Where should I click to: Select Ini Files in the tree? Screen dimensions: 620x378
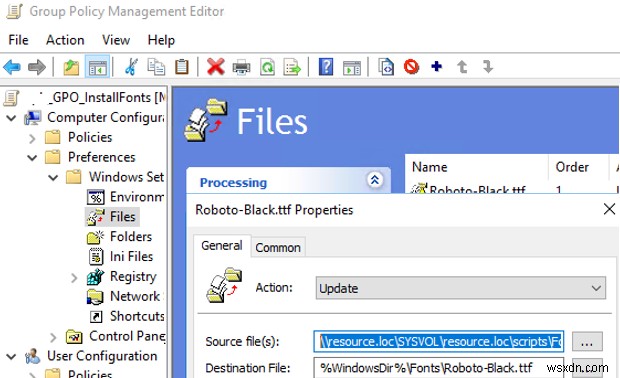(131, 256)
